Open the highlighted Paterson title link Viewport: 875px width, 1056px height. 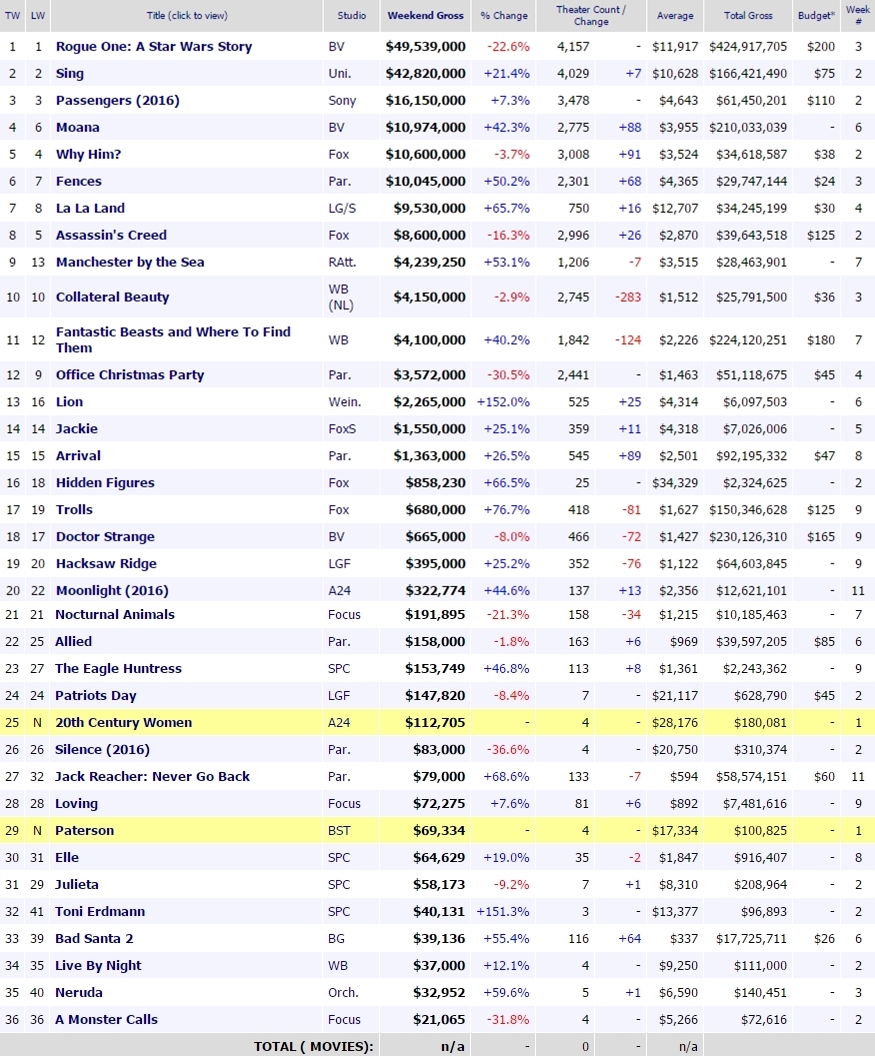click(84, 830)
